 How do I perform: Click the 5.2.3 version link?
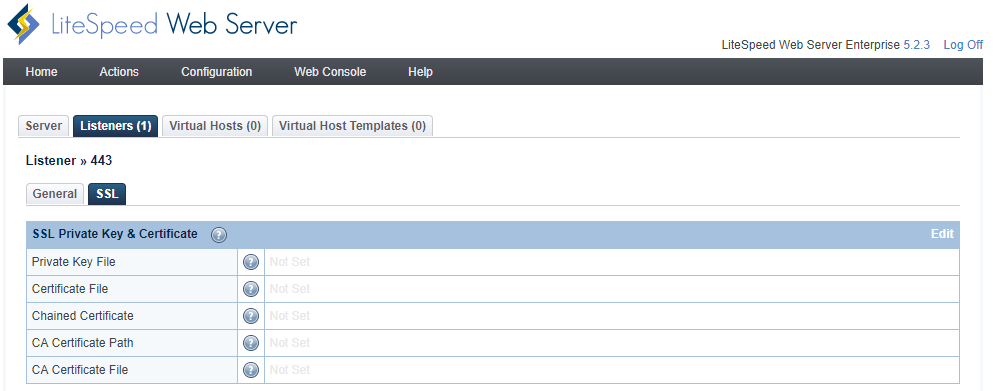tap(916, 45)
